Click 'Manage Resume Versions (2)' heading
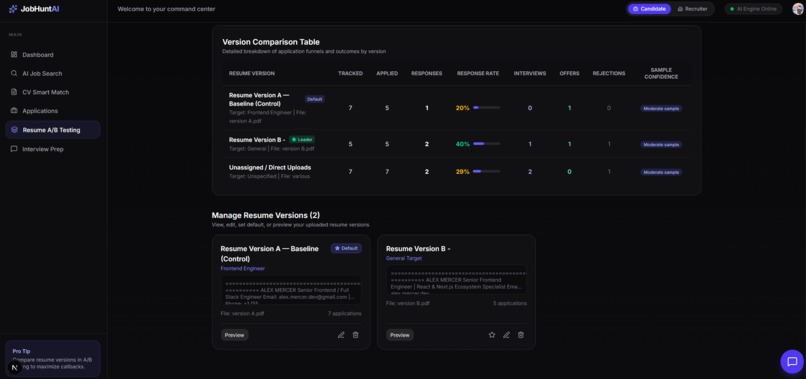This screenshot has height=379, width=806. tap(266, 215)
